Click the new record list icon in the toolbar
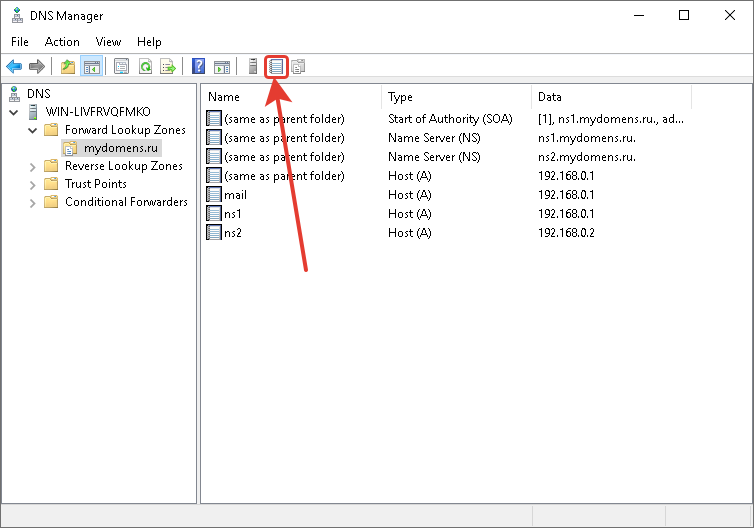 click(x=276, y=66)
